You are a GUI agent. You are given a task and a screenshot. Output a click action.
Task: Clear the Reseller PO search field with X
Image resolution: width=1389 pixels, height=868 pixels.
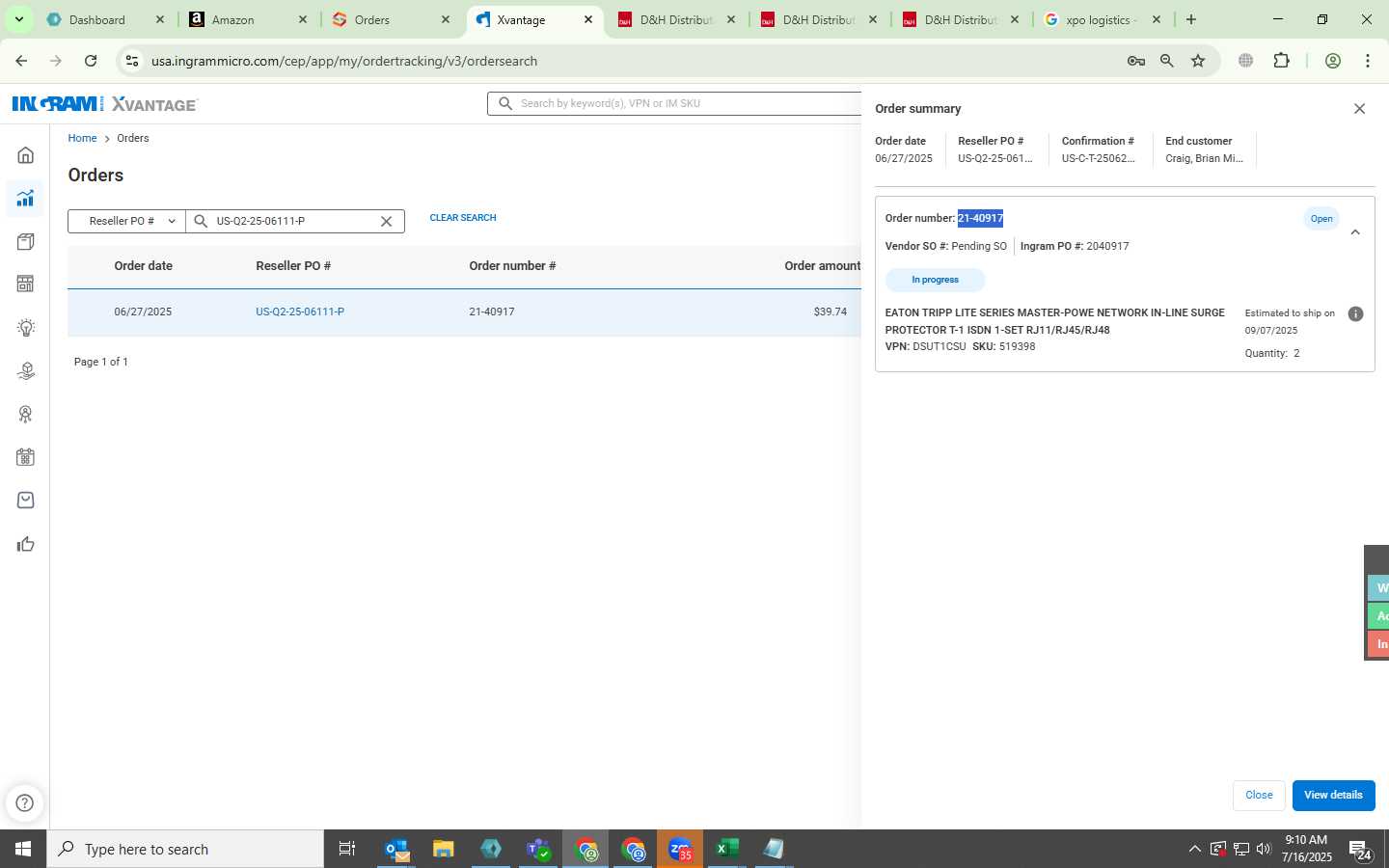click(x=386, y=221)
